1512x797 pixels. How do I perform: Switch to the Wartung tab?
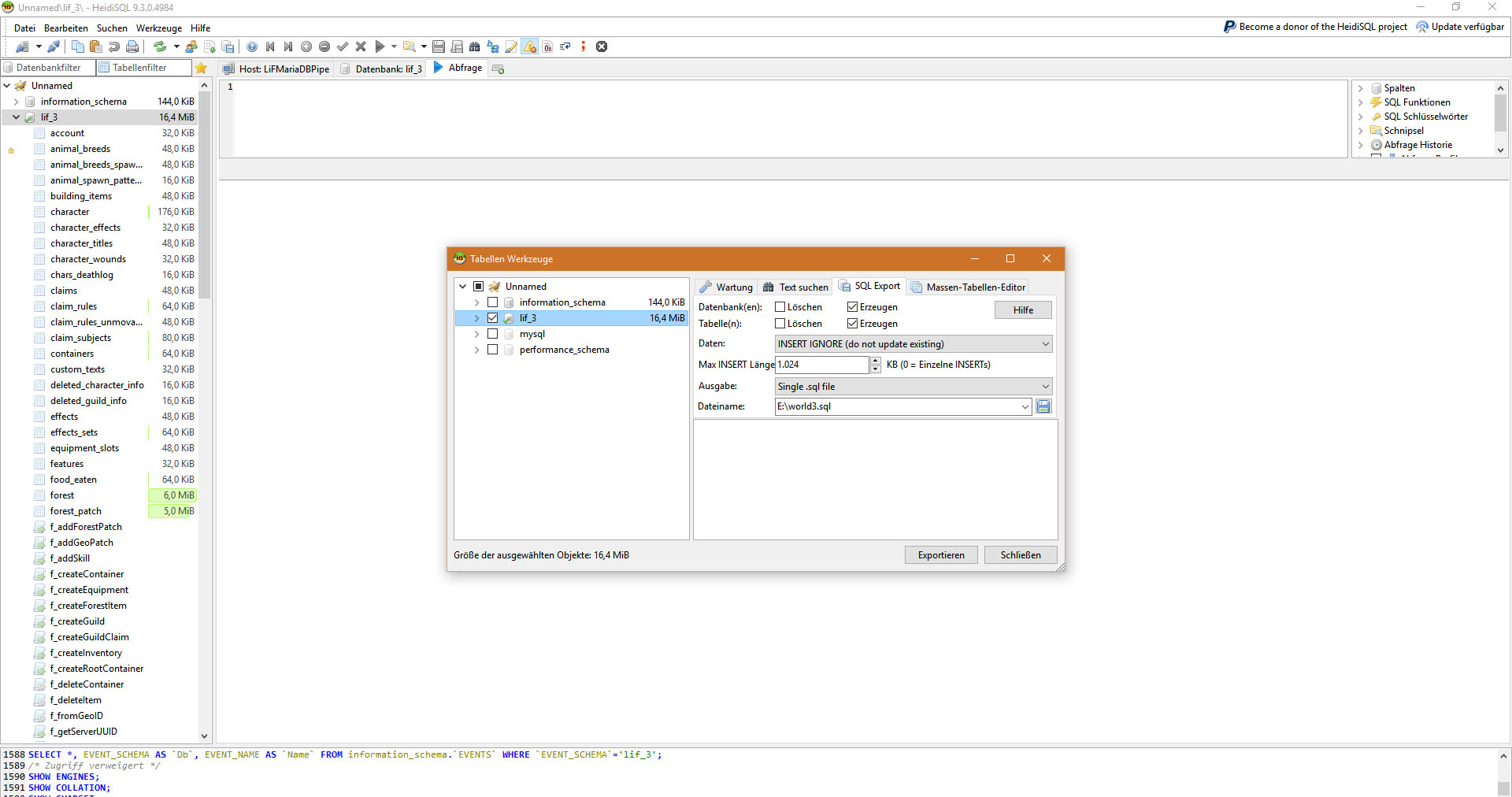click(x=726, y=287)
